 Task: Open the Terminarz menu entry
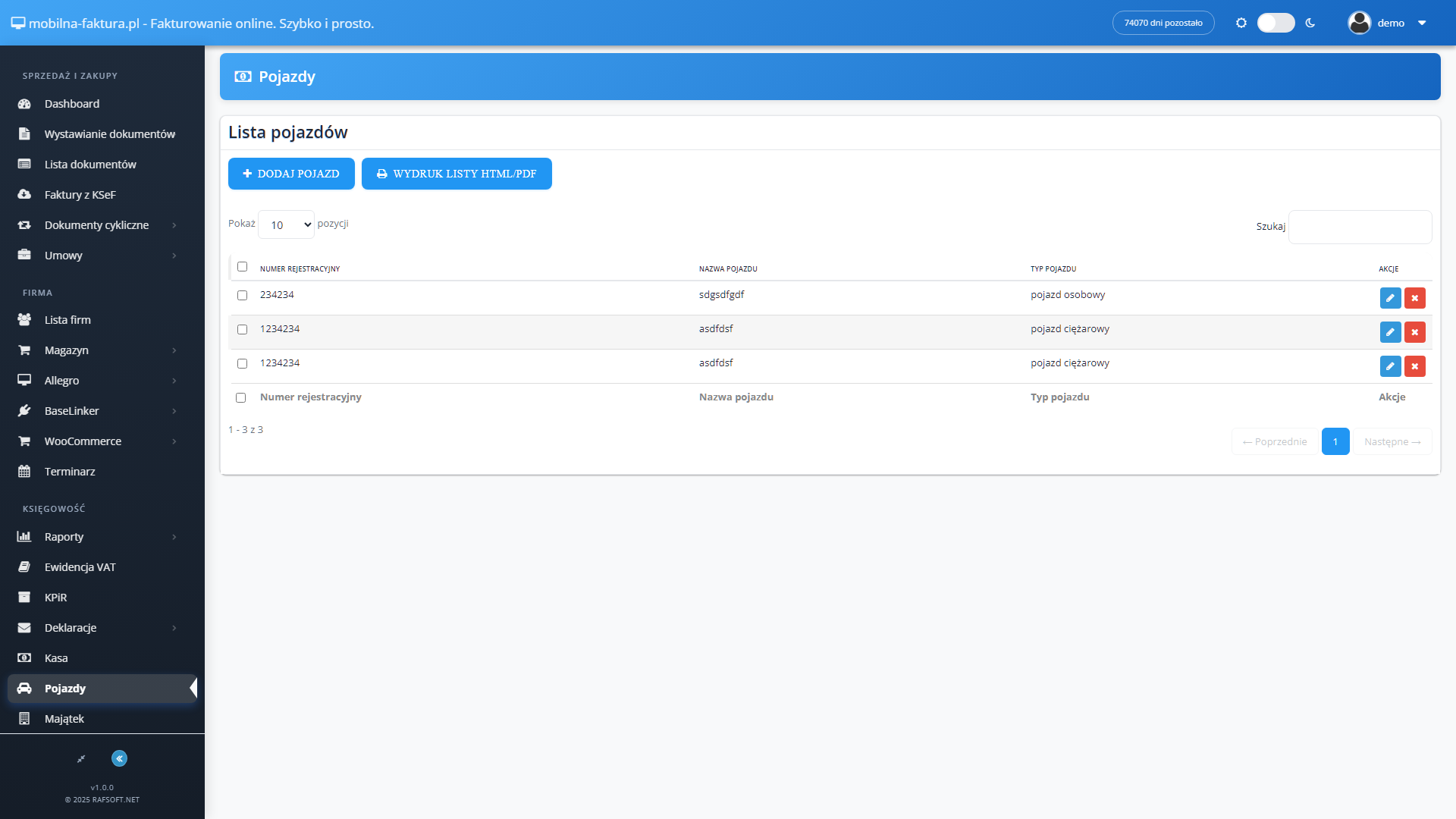(102, 472)
